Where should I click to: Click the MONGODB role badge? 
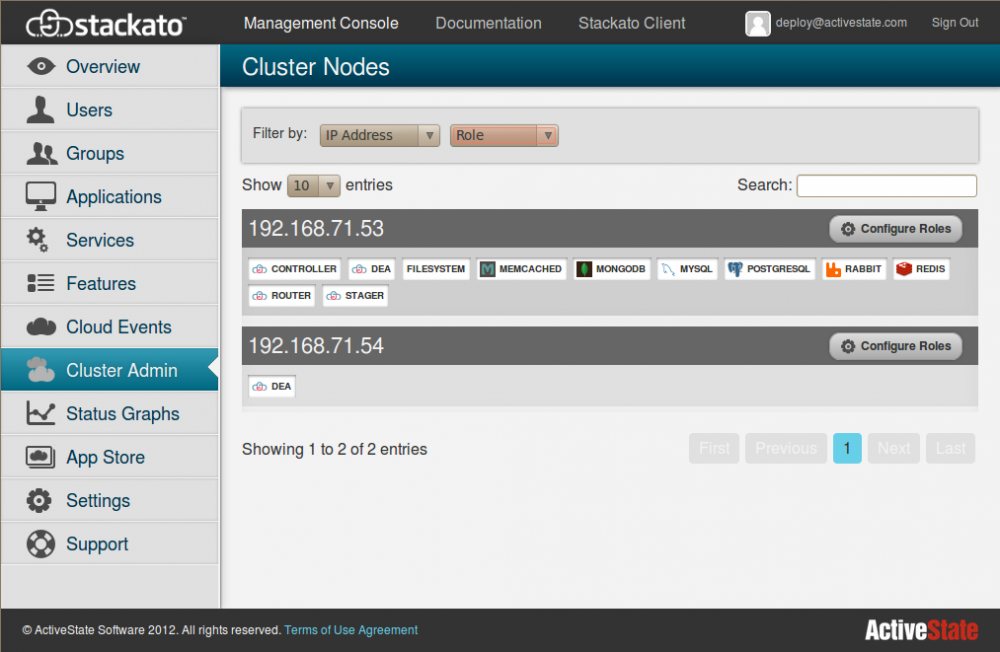[x=612, y=269]
